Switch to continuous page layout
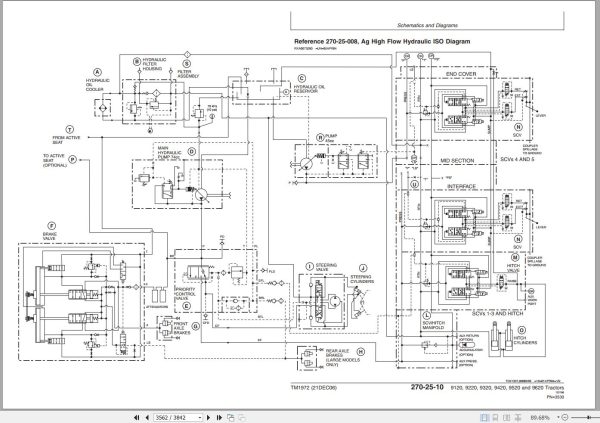Screen dimensions: 600x423 coord(495,417)
